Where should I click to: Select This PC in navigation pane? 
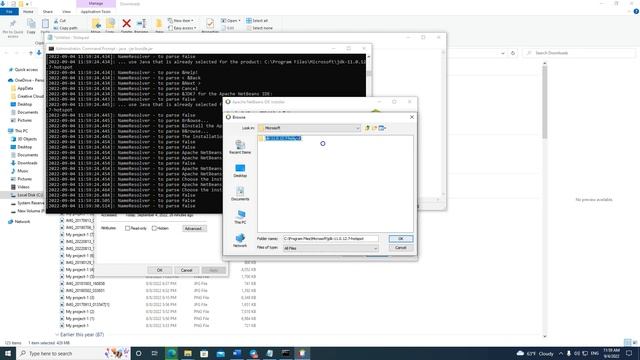[x=21, y=131]
